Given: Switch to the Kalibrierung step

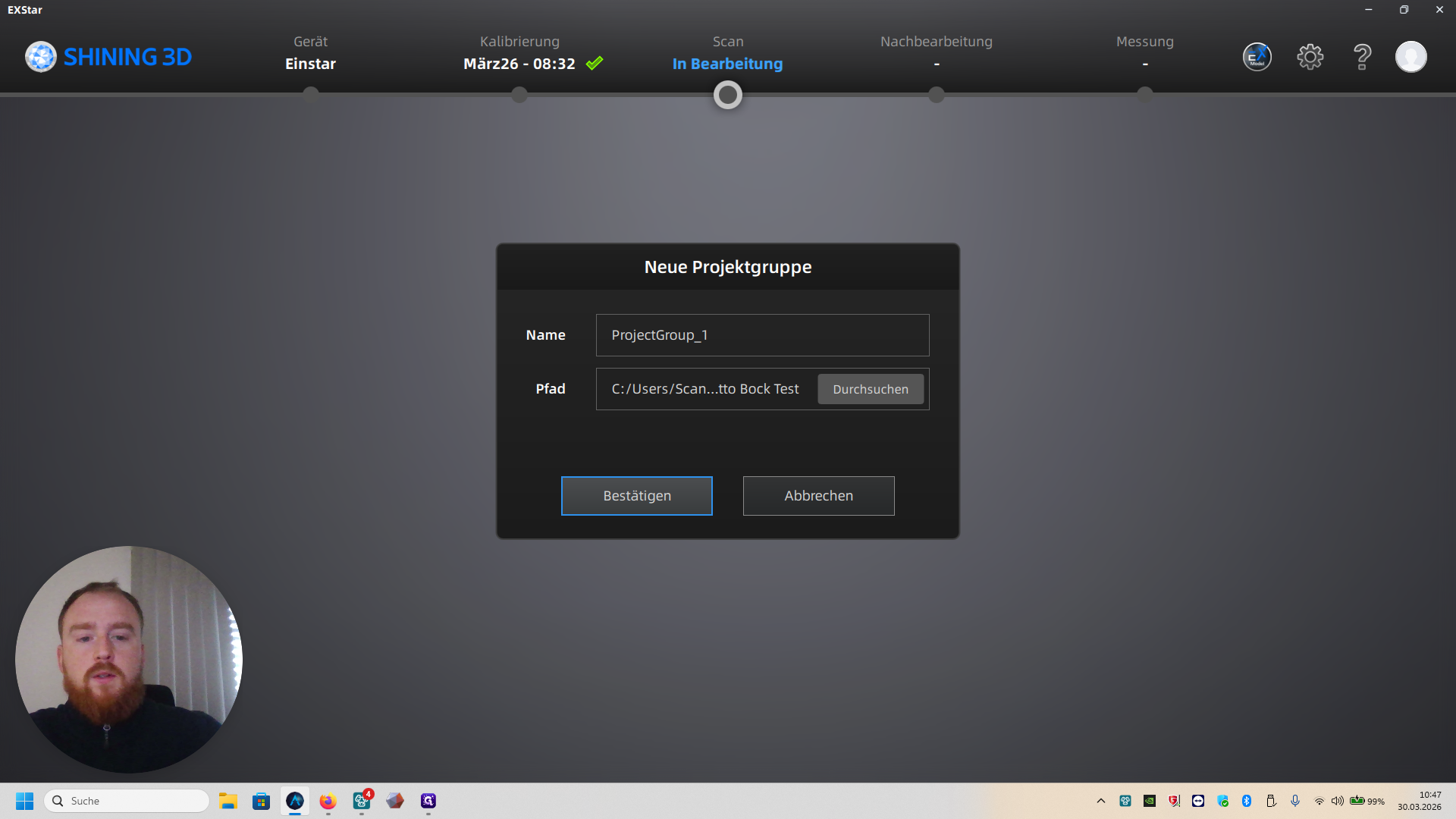Looking at the screenshot, I should [519, 53].
